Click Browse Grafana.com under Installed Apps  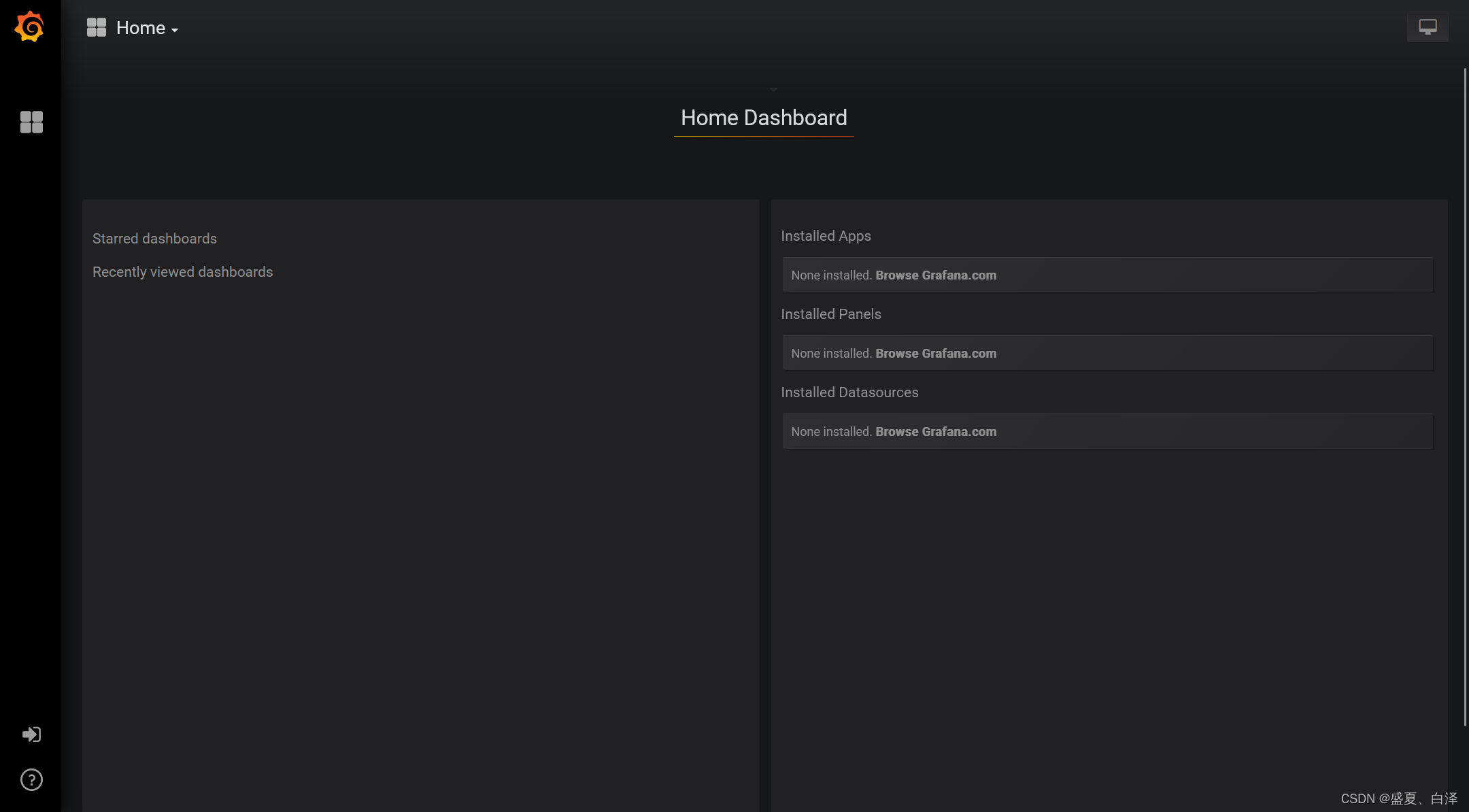[x=935, y=275]
